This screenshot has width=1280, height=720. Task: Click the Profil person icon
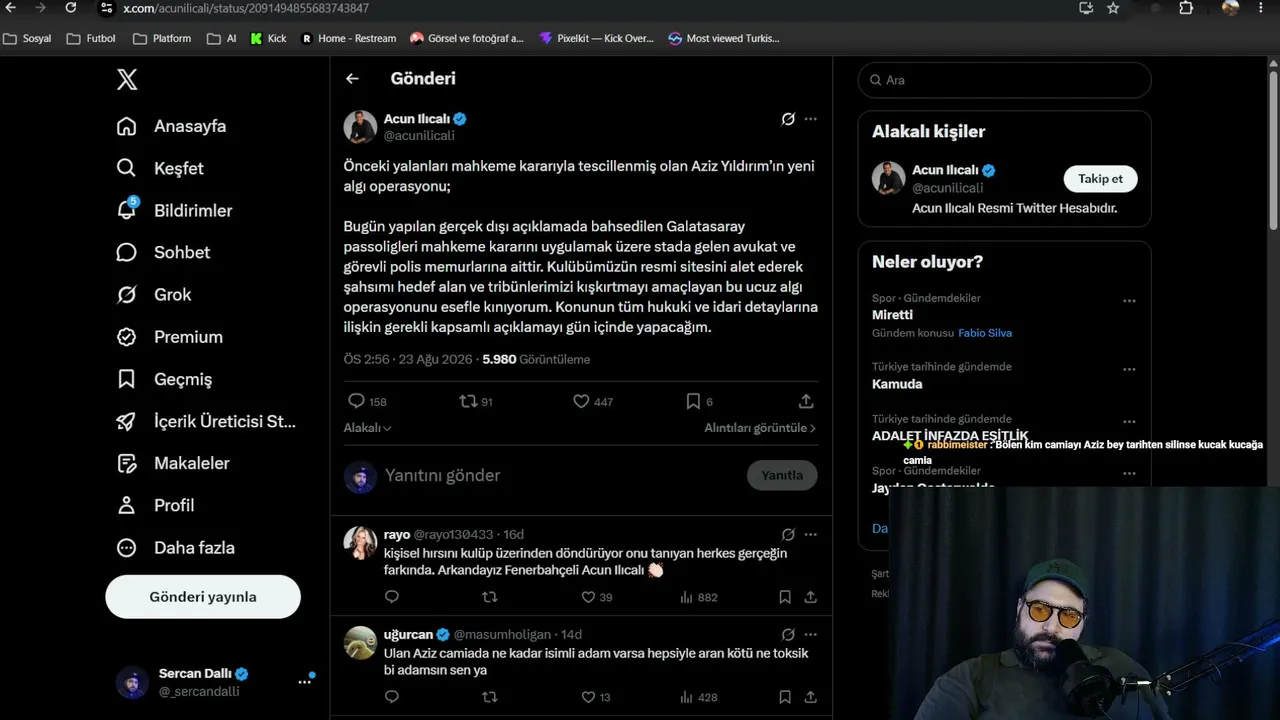pyautogui.click(x=127, y=505)
